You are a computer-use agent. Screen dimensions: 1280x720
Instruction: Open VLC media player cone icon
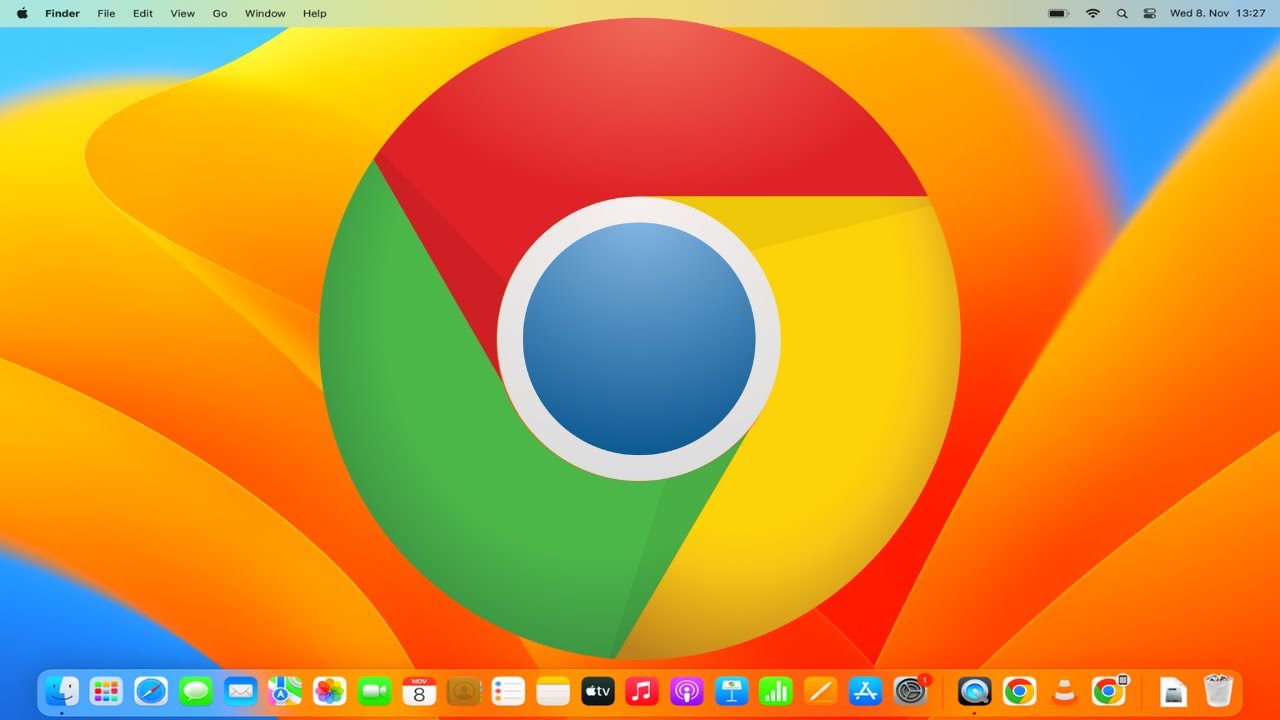pos(1064,690)
